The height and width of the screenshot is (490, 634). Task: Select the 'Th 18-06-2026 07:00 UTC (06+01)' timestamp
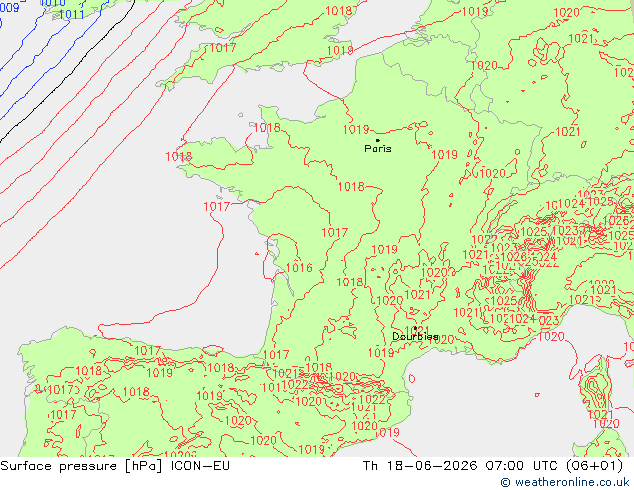(x=493, y=466)
